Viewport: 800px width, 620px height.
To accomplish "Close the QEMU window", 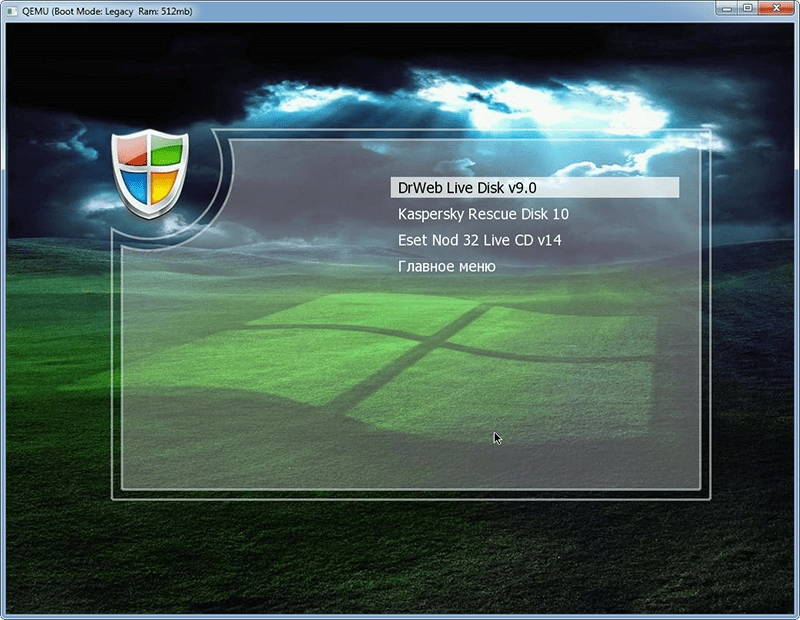I will pyautogui.click(x=777, y=8).
